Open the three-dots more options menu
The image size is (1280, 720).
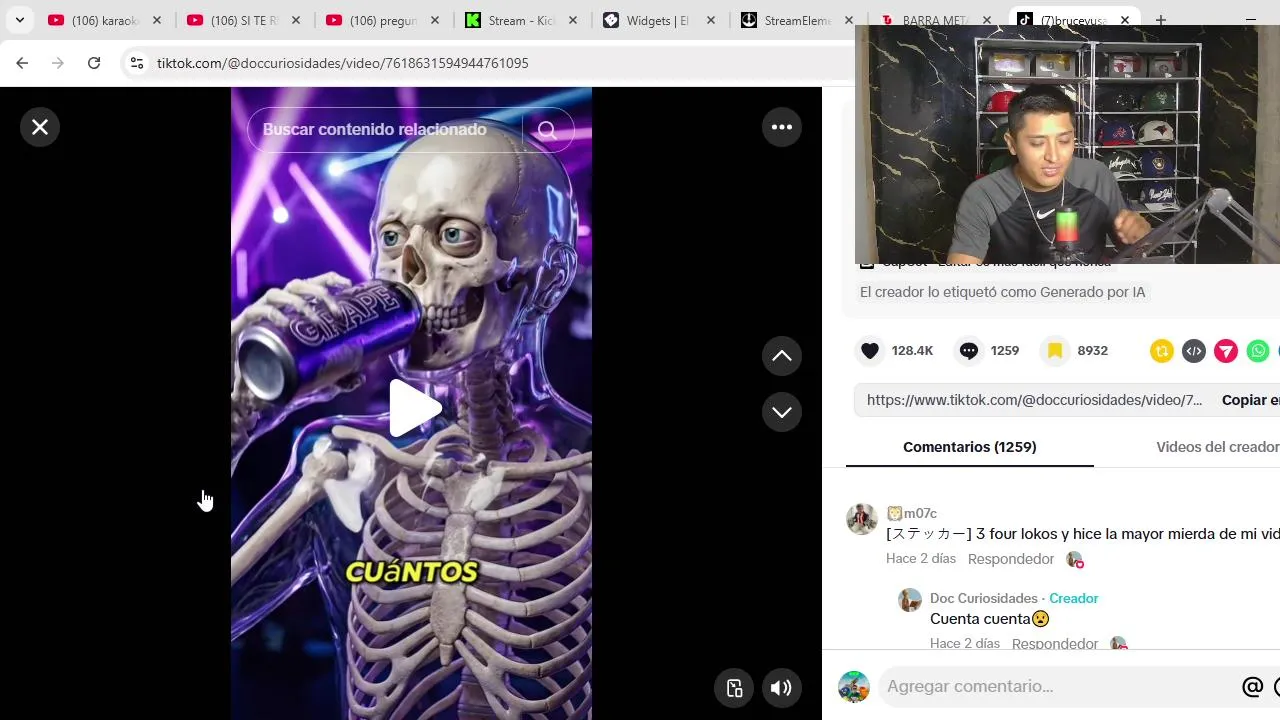782,127
